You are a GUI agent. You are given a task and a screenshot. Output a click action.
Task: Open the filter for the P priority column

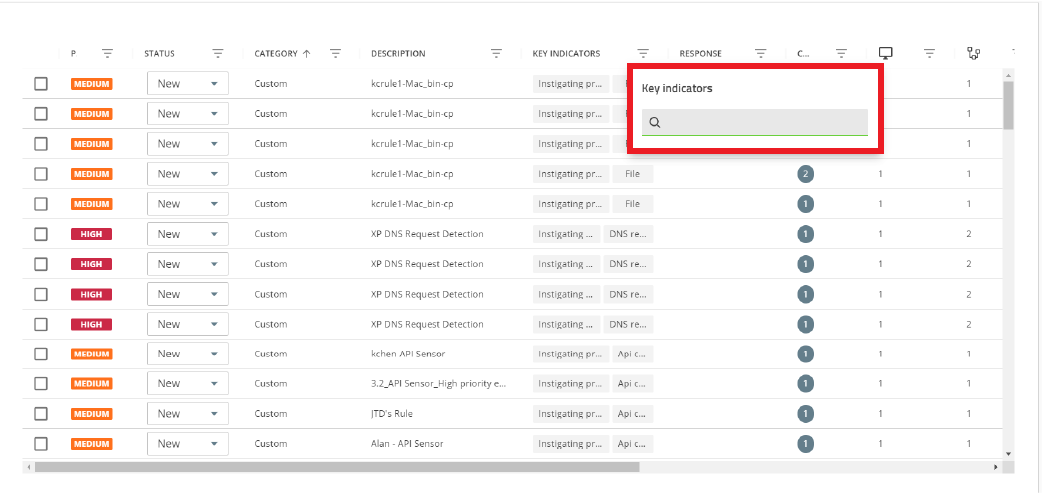[108, 54]
